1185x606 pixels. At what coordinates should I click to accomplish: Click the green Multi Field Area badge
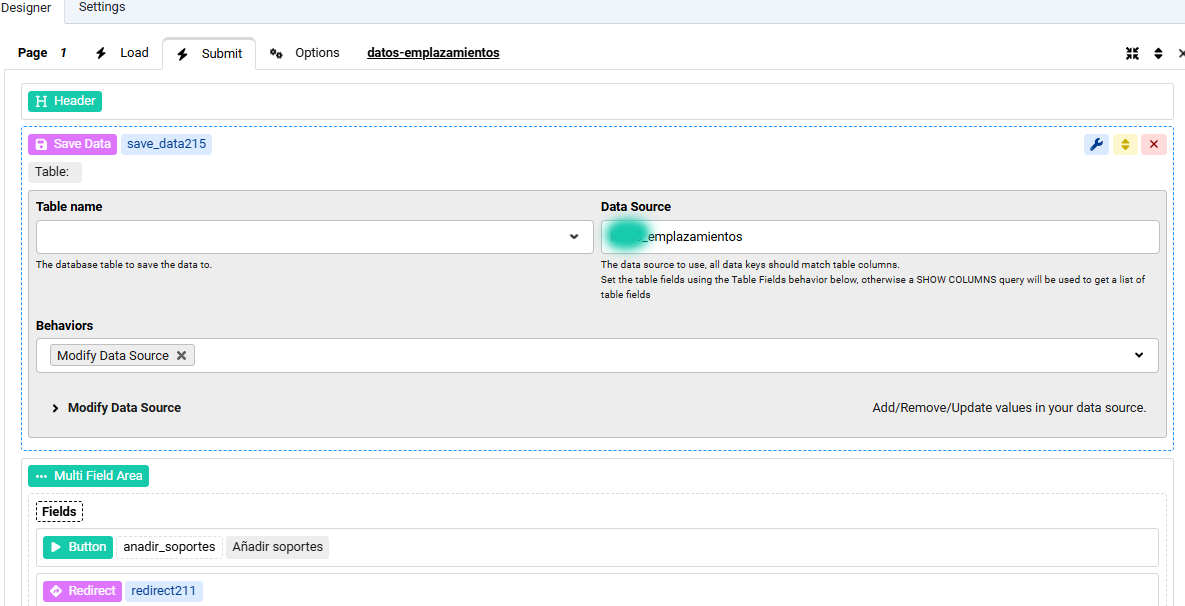coord(88,476)
